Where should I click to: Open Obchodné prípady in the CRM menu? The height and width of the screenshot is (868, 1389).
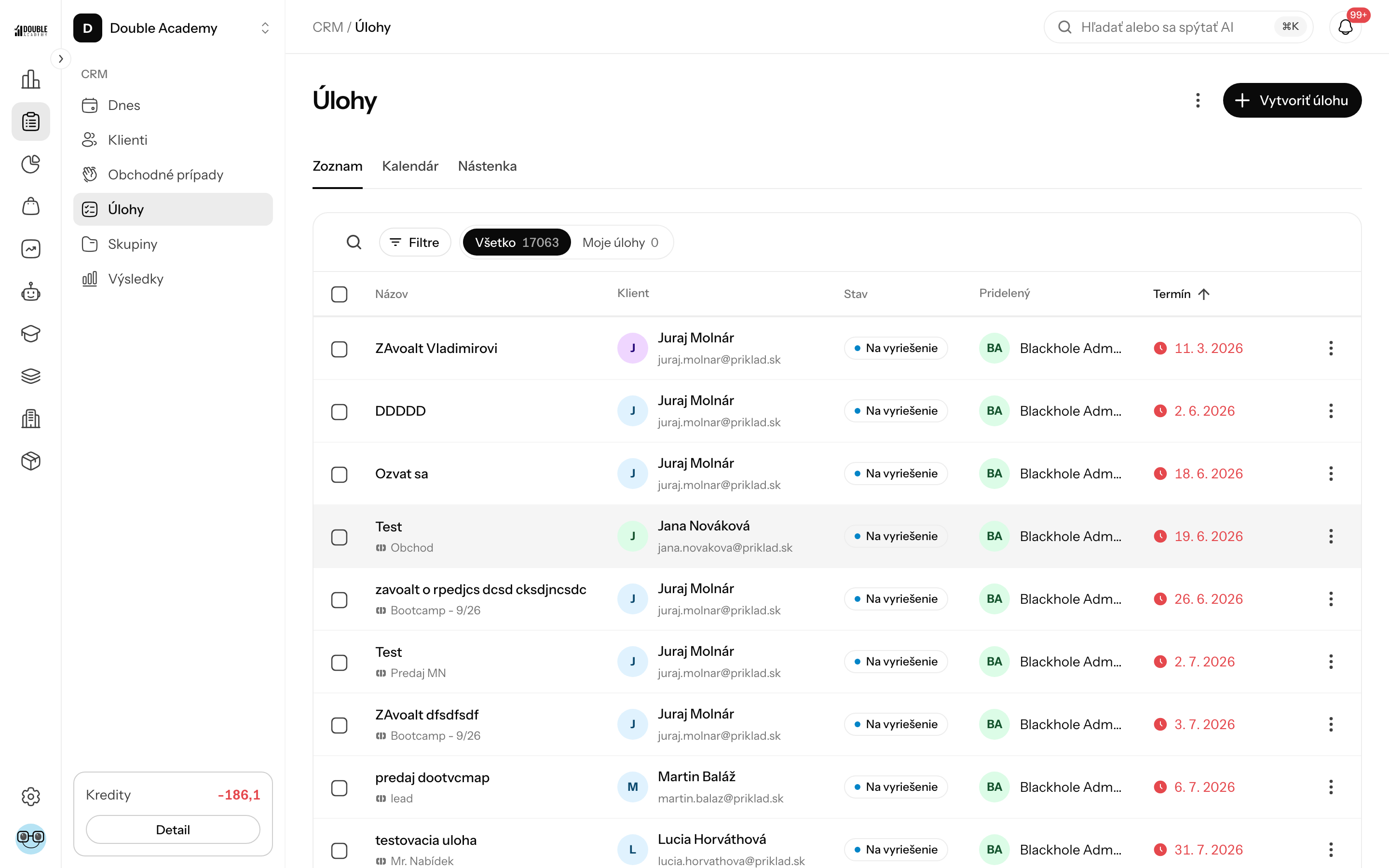click(173, 175)
